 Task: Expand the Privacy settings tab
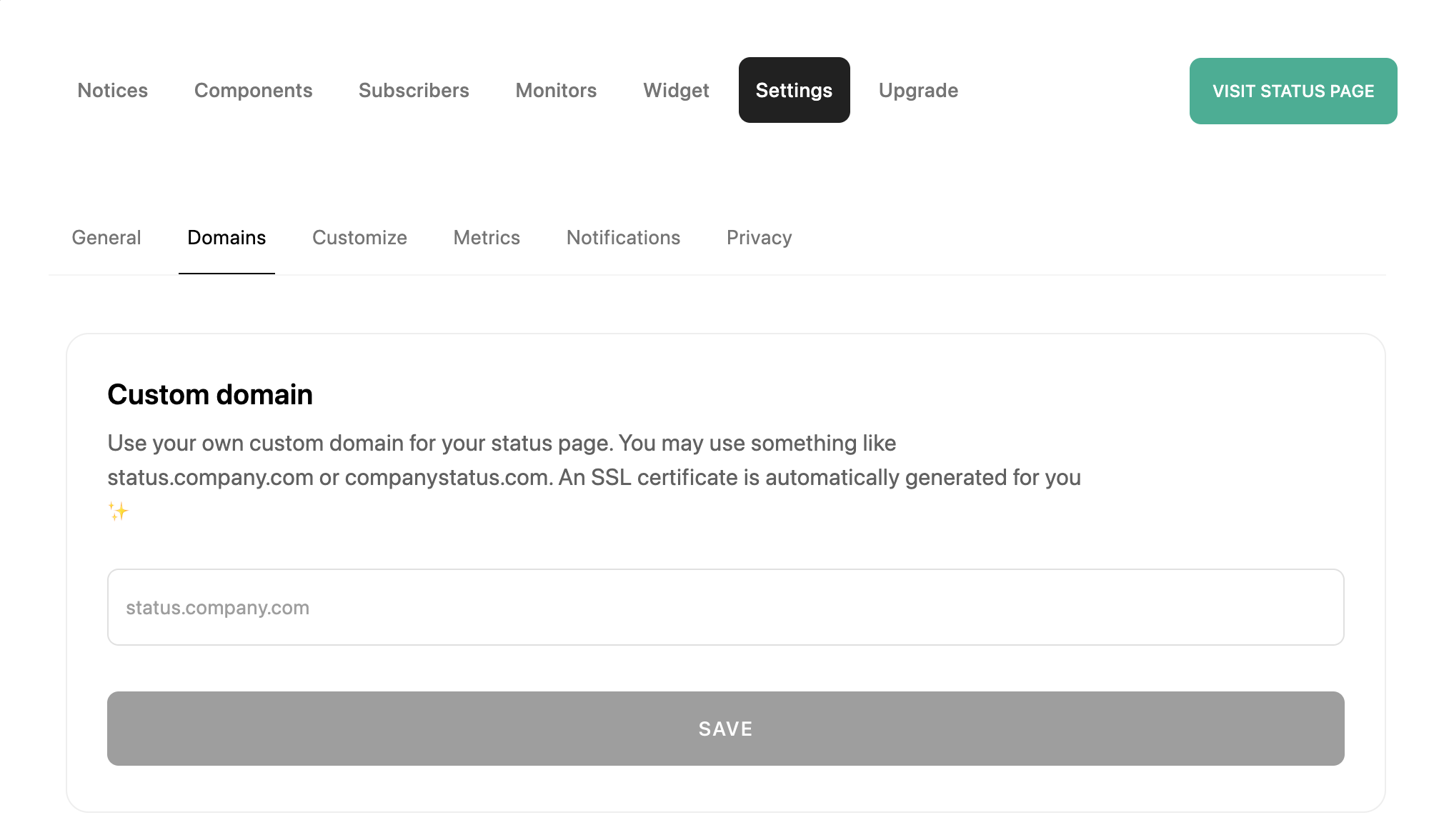click(x=760, y=237)
